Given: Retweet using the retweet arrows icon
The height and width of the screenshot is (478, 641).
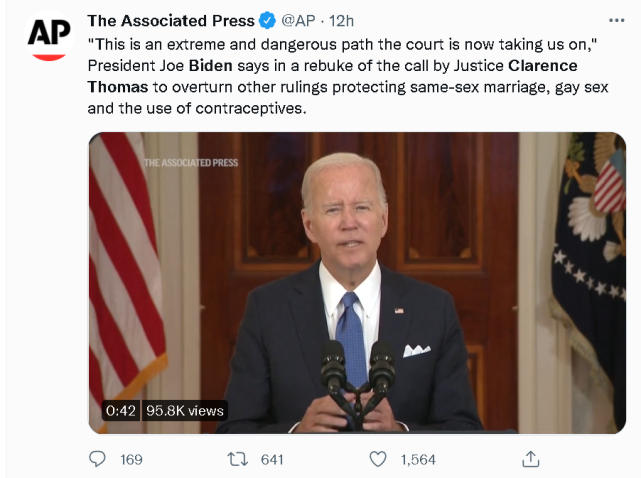Looking at the screenshot, I should click(236, 459).
